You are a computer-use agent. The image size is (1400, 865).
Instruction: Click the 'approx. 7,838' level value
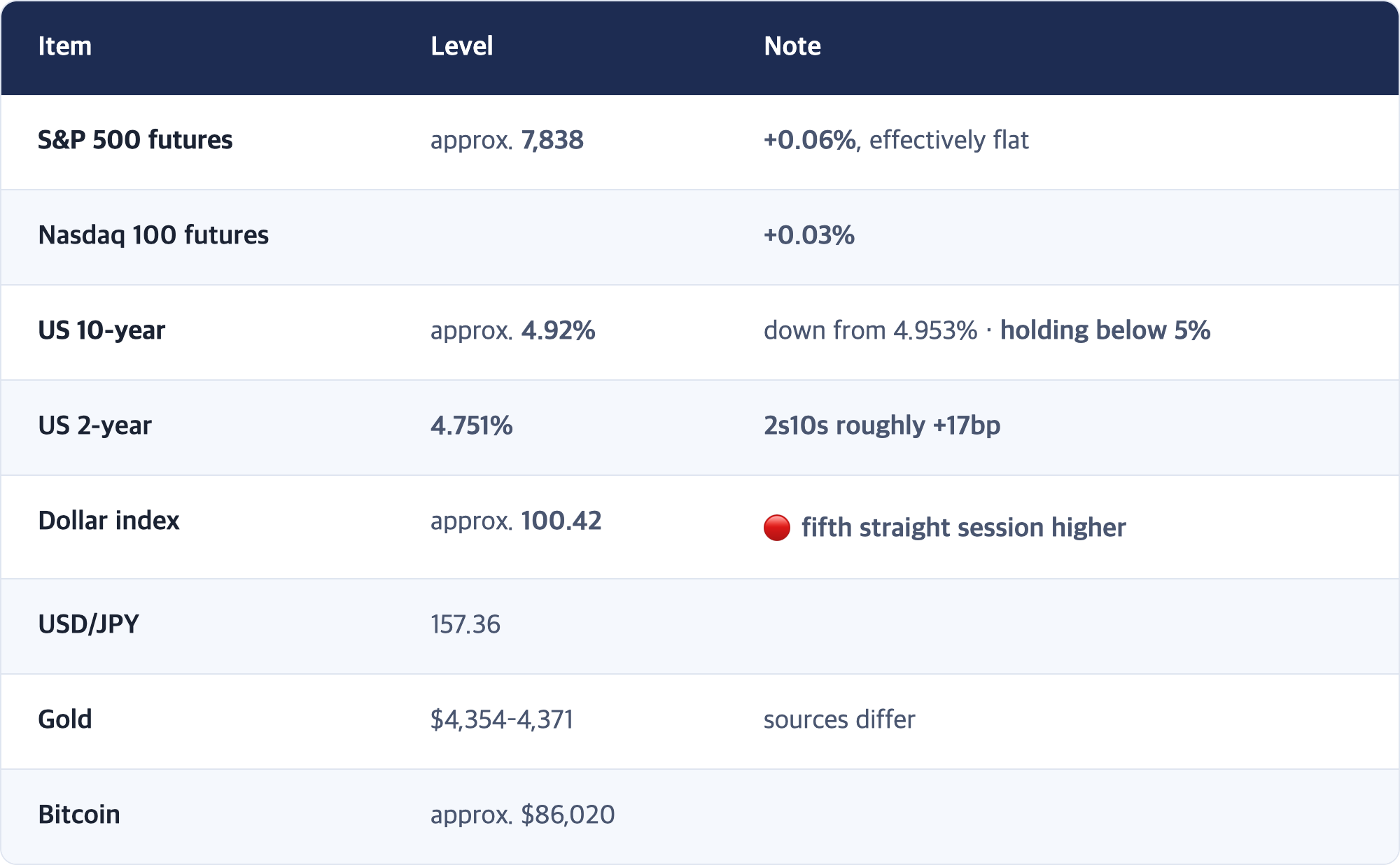point(507,140)
